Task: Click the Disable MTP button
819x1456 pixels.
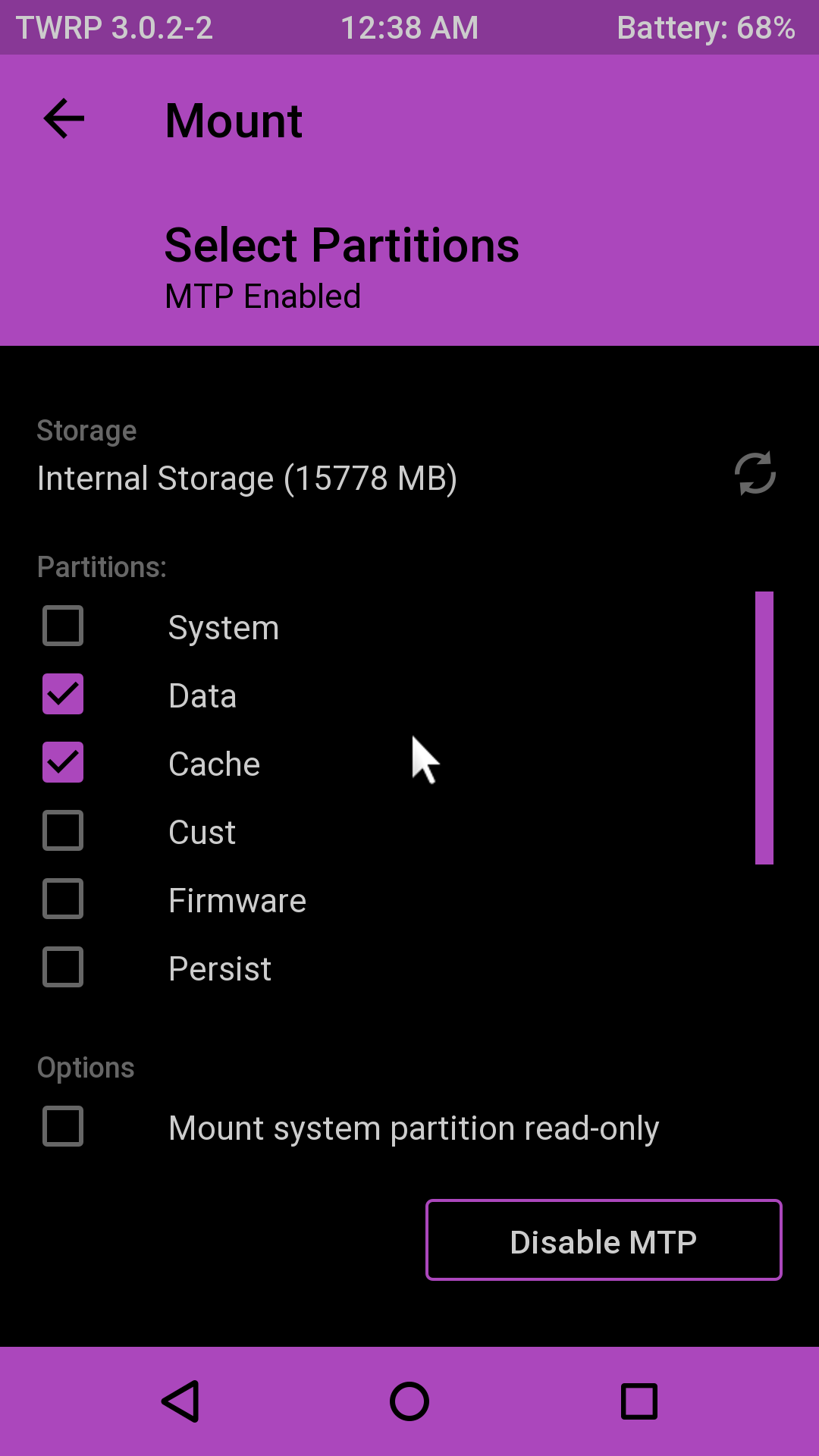Action: (604, 1241)
